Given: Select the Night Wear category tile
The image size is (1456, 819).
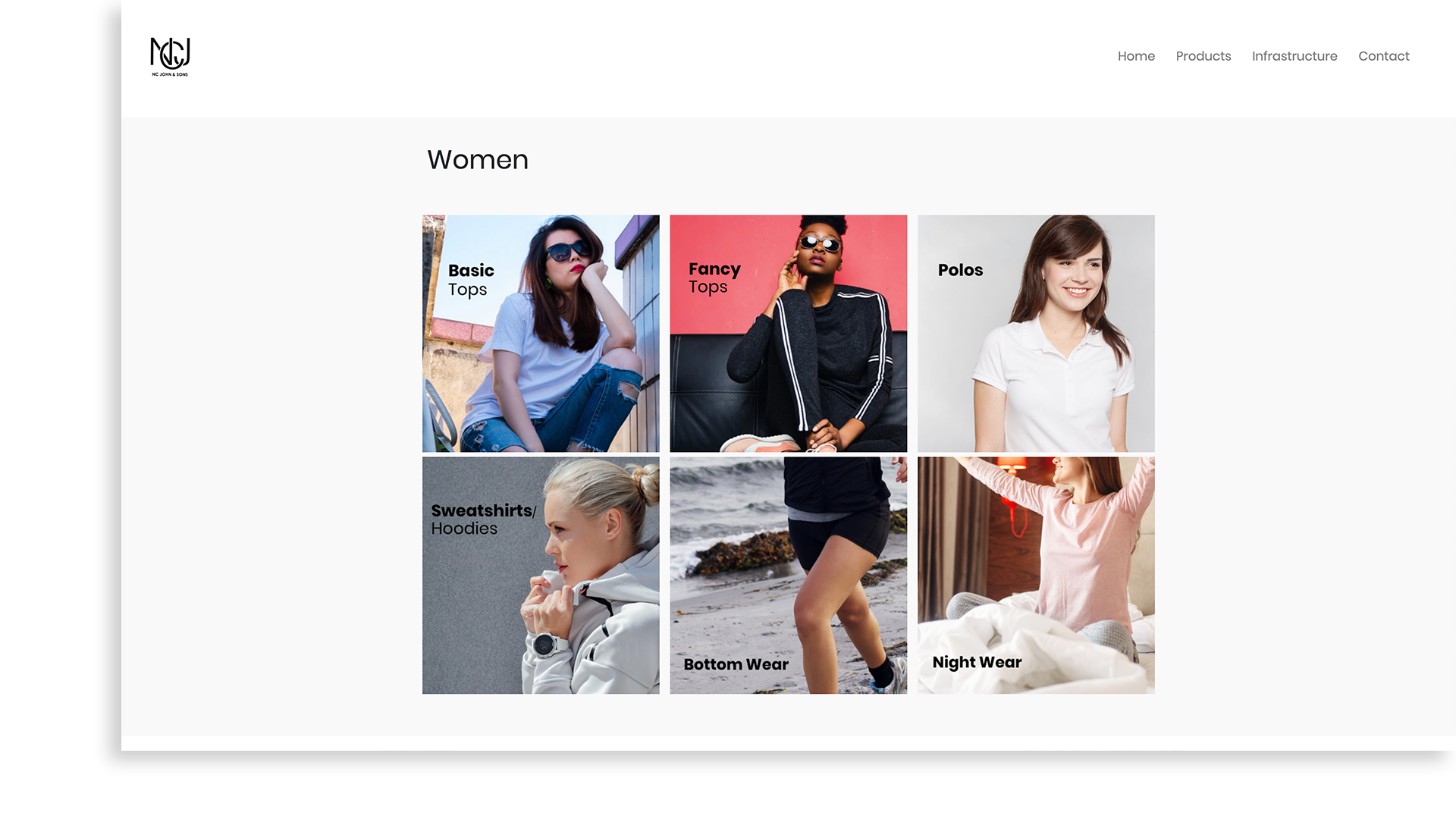Looking at the screenshot, I should click(x=1036, y=576).
